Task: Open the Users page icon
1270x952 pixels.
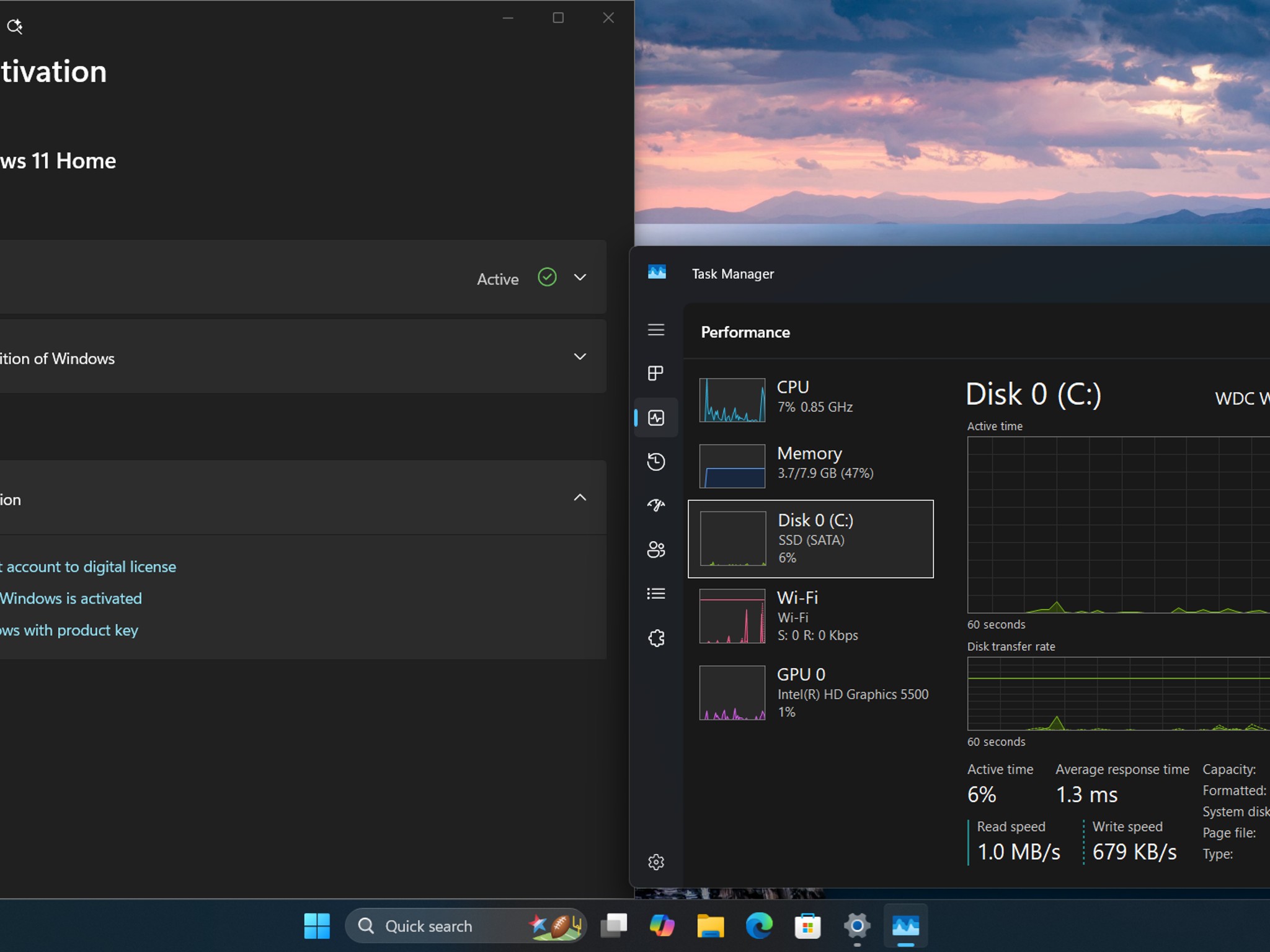Action: [656, 550]
